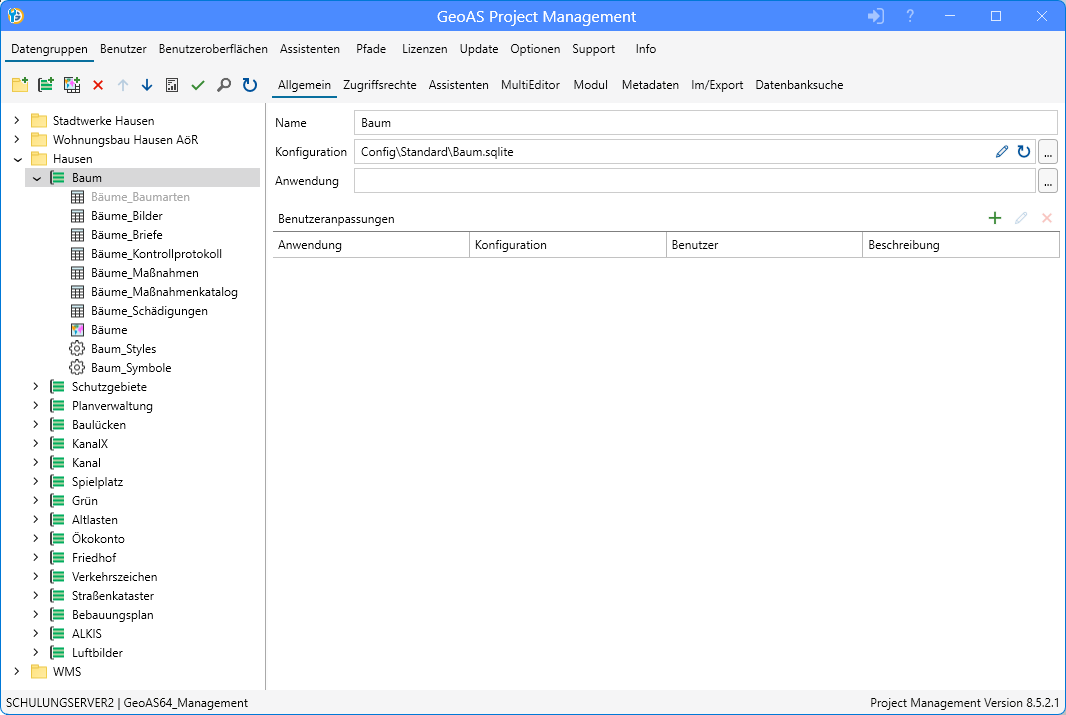Click into the Name input field

click(x=705, y=123)
